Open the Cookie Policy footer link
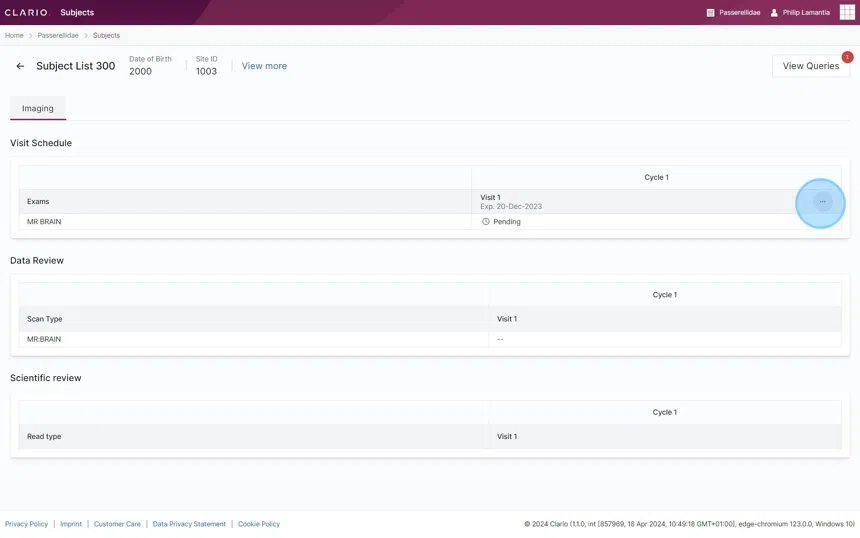Image resolution: width=860 pixels, height=538 pixels. point(259,524)
